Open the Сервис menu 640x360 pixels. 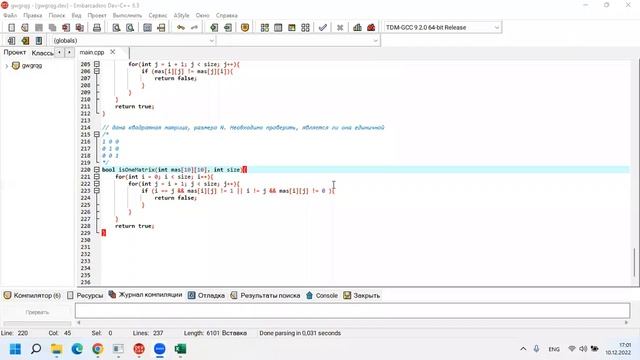click(158, 15)
